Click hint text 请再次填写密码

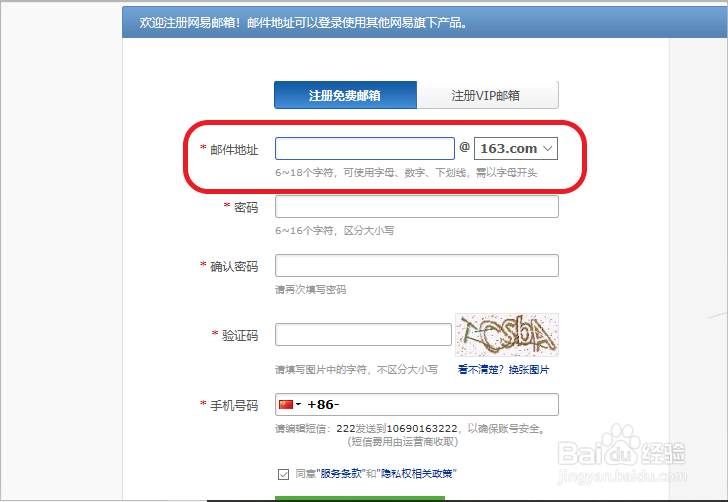311,290
